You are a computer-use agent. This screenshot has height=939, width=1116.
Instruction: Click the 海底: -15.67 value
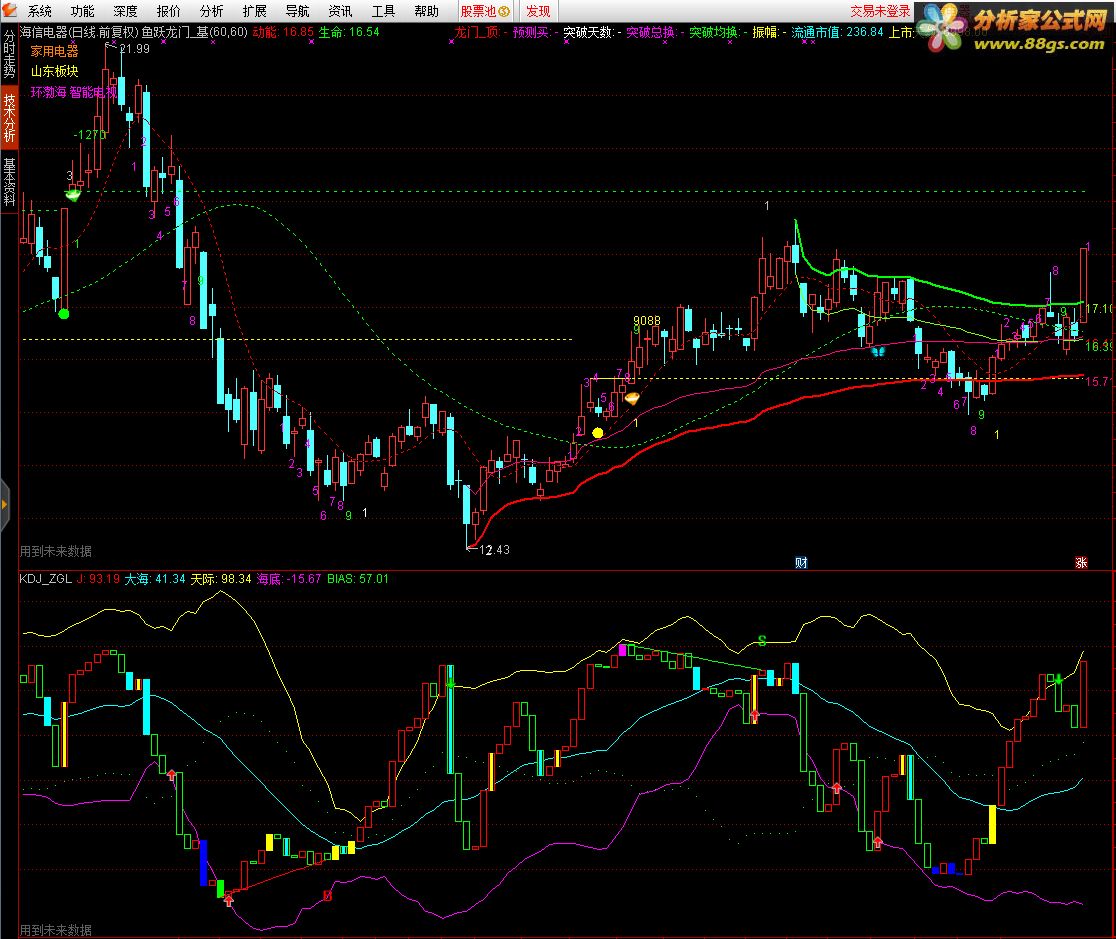[x=289, y=579]
